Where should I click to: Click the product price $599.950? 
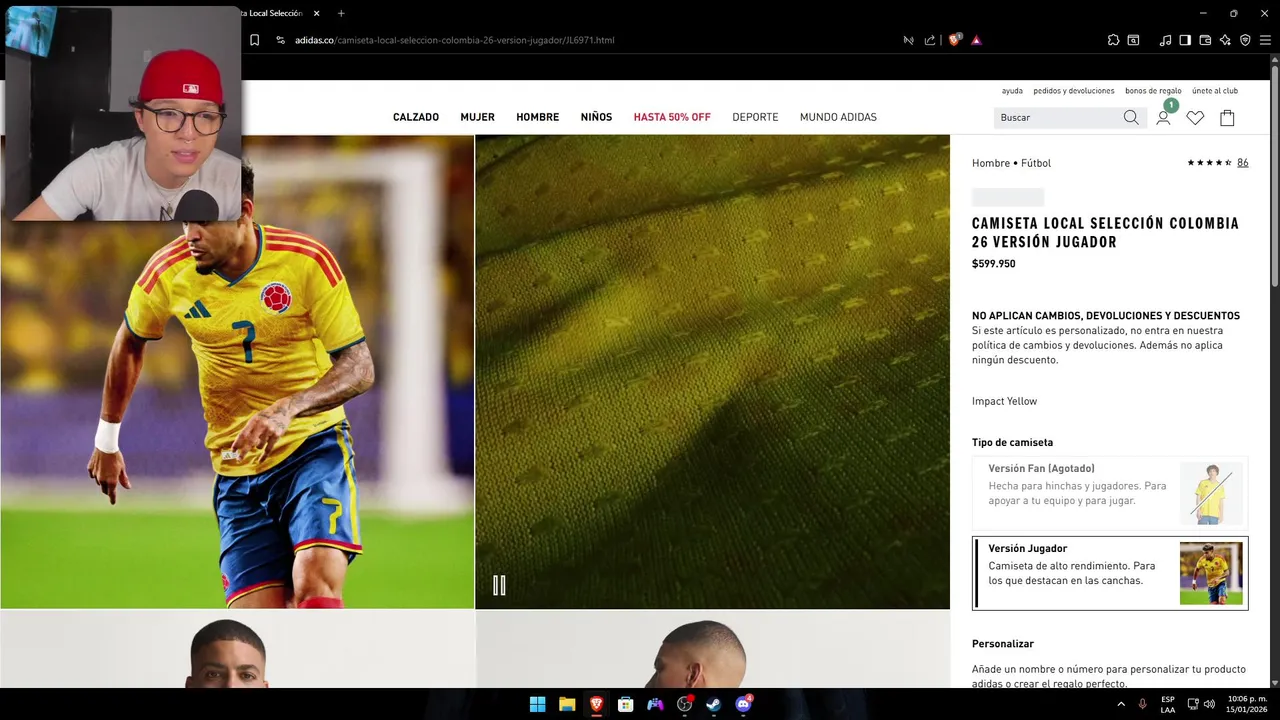(993, 264)
